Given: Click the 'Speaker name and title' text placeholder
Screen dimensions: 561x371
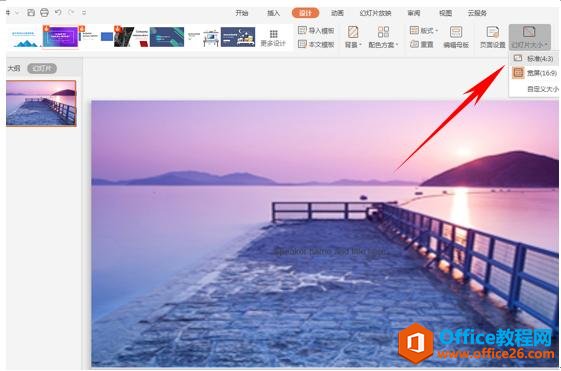Looking at the screenshot, I should click(x=330, y=252).
